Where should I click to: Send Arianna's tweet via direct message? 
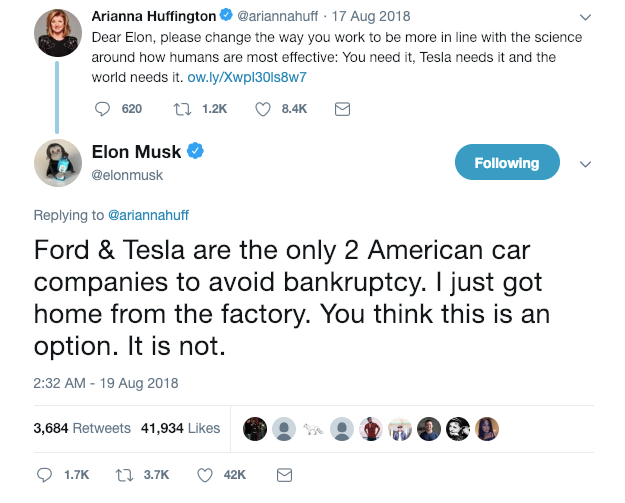click(341, 109)
